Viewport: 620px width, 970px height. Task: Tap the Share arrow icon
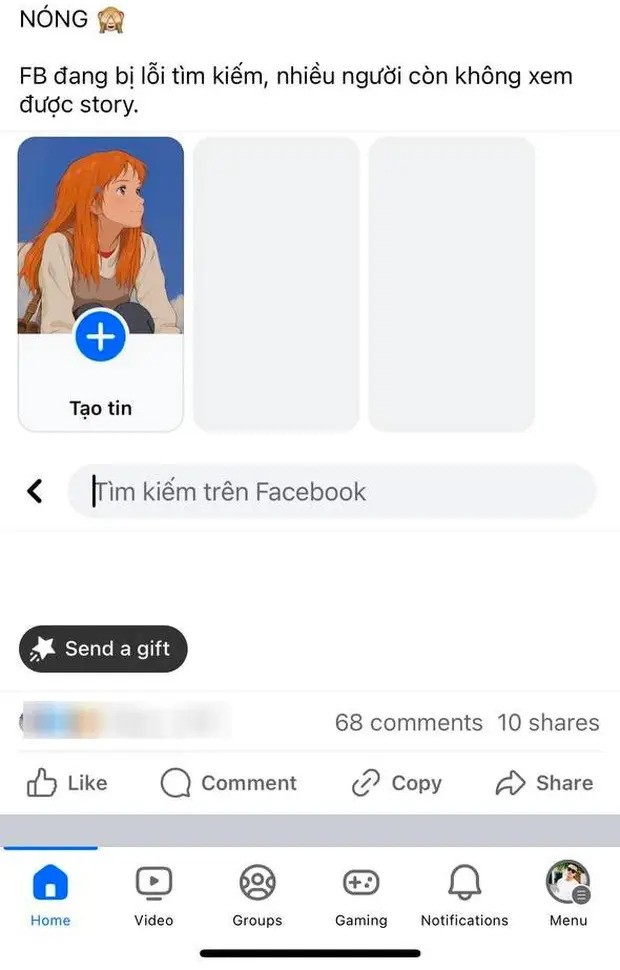pos(510,783)
